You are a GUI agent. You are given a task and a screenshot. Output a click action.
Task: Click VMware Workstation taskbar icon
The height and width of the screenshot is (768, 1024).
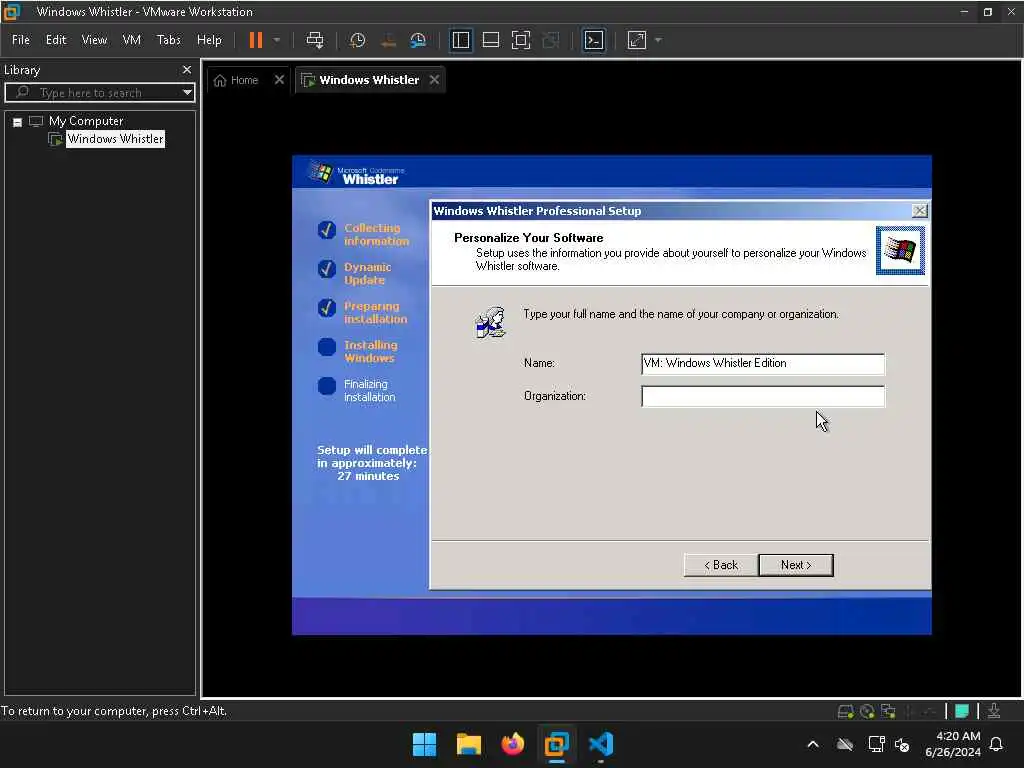point(556,744)
